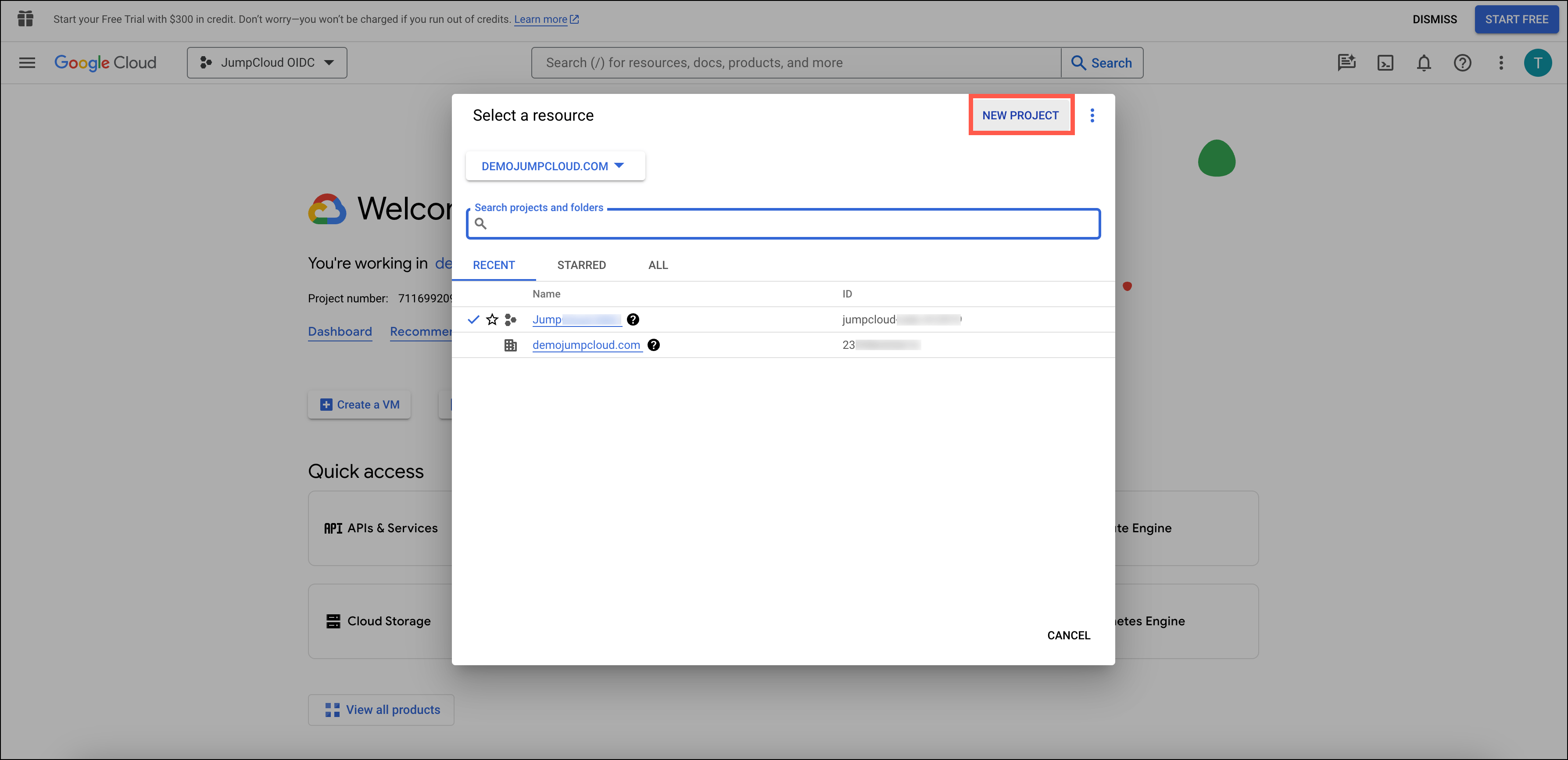Expand the DEMOJUMPCLOUD.COM organization dropdown
Image resolution: width=1568 pixels, height=760 pixels.
tap(555, 165)
